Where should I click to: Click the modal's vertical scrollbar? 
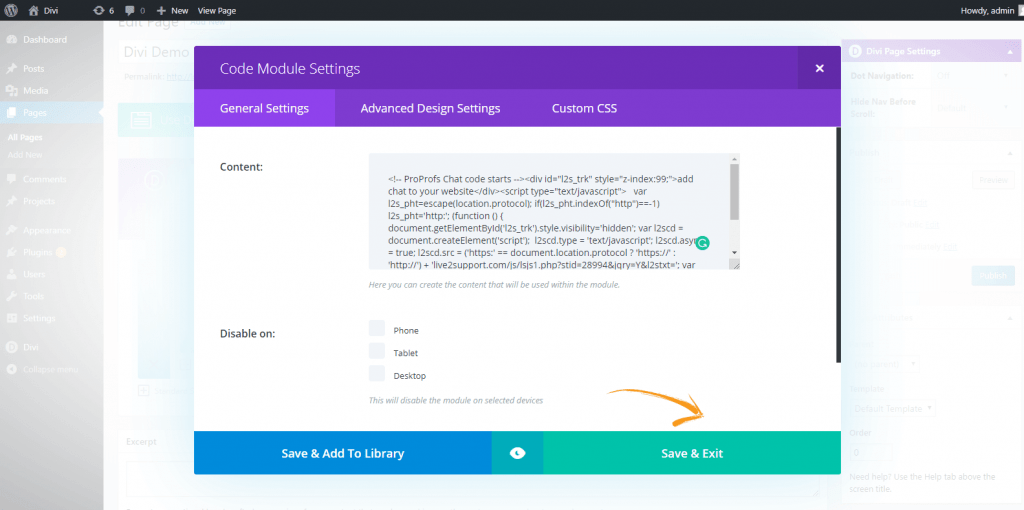coord(839,245)
